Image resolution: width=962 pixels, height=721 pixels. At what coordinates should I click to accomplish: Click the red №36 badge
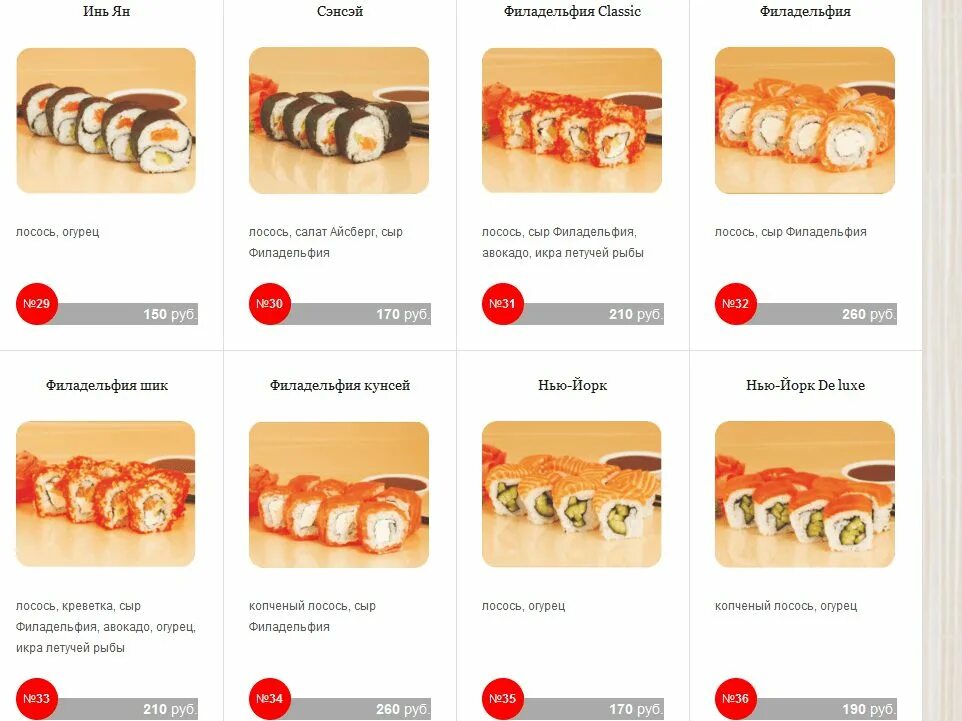tap(736, 699)
